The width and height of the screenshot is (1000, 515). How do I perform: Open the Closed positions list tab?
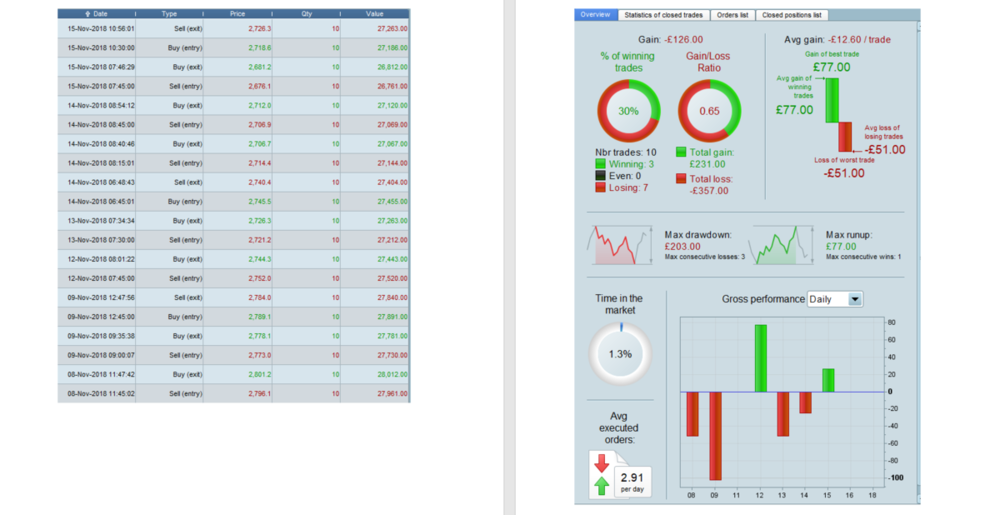coord(791,15)
